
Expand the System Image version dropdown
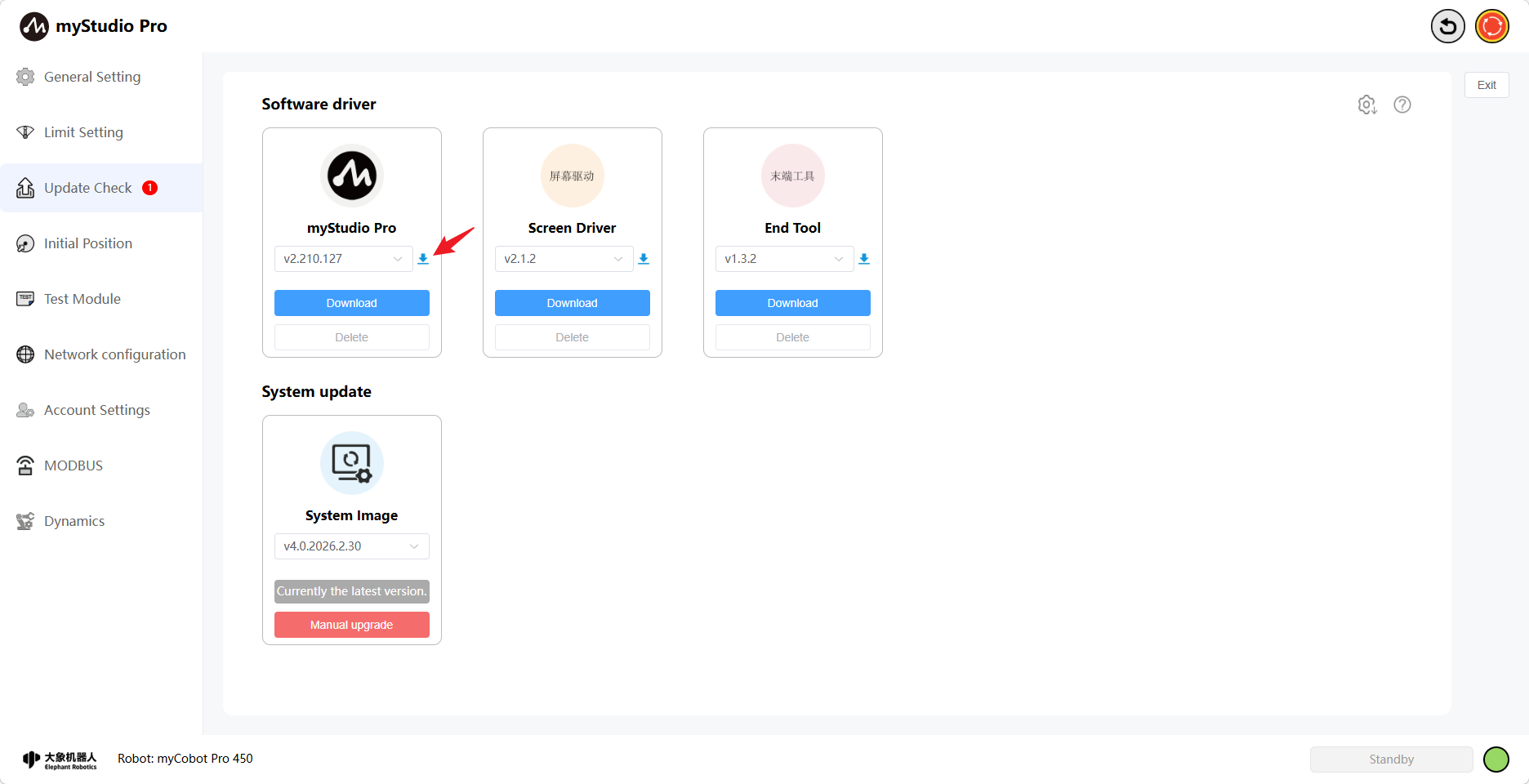click(352, 546)
